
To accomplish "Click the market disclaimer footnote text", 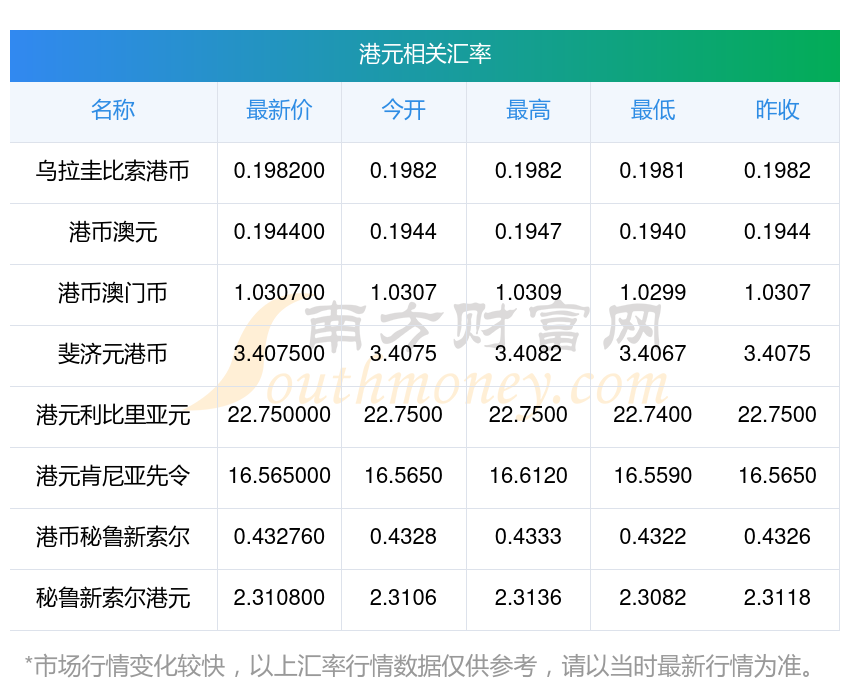I will (420, 665).
